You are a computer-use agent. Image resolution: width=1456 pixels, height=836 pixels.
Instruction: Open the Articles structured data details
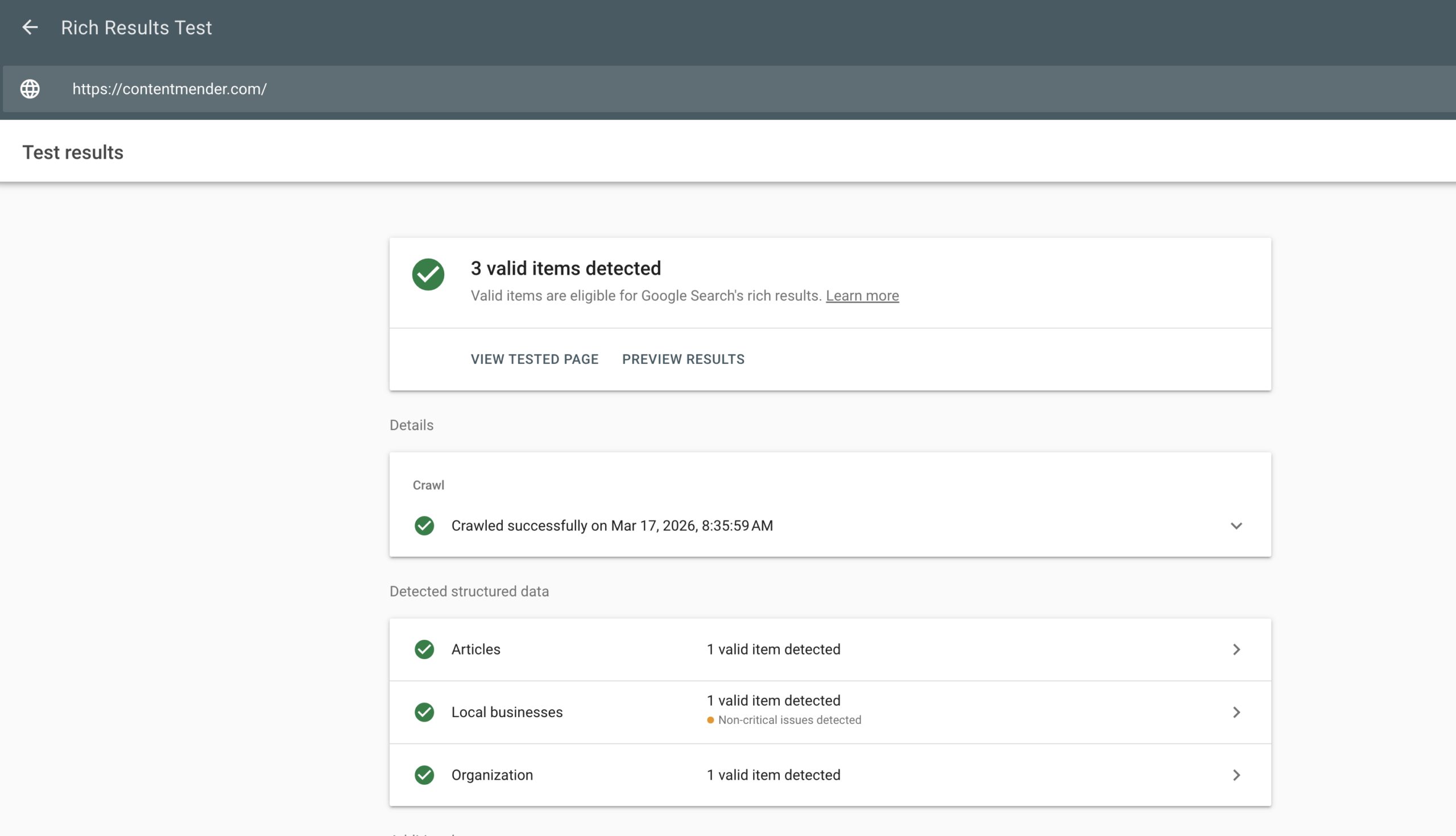pos(1236,649)
